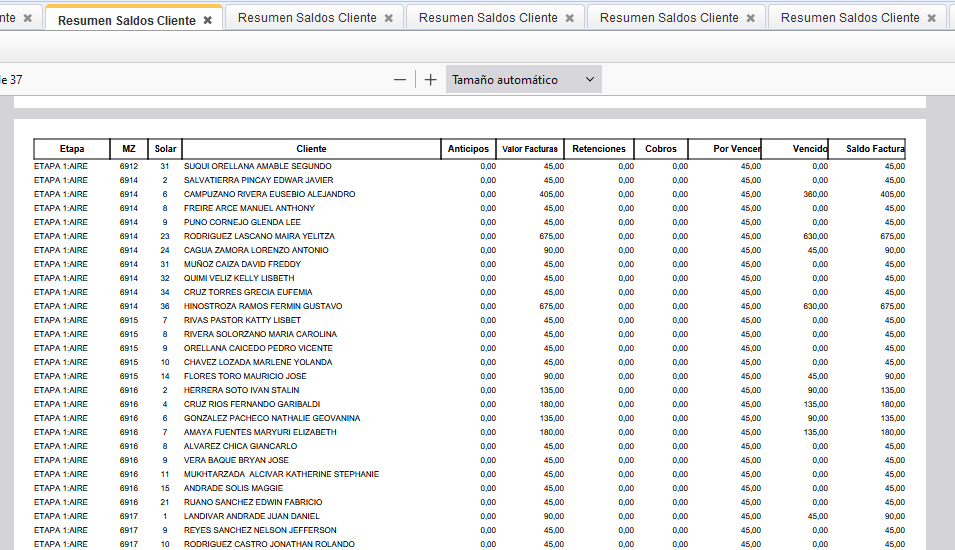
Task: Open the Tamaño automático zoom dropdown
Action: point(524,80)
